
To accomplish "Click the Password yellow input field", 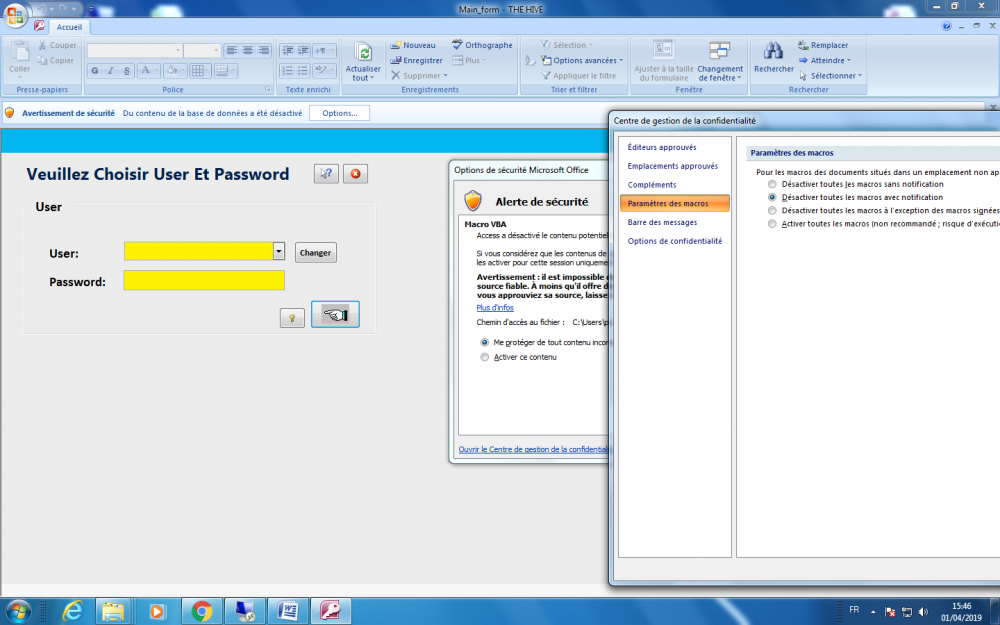I will 204,281.
